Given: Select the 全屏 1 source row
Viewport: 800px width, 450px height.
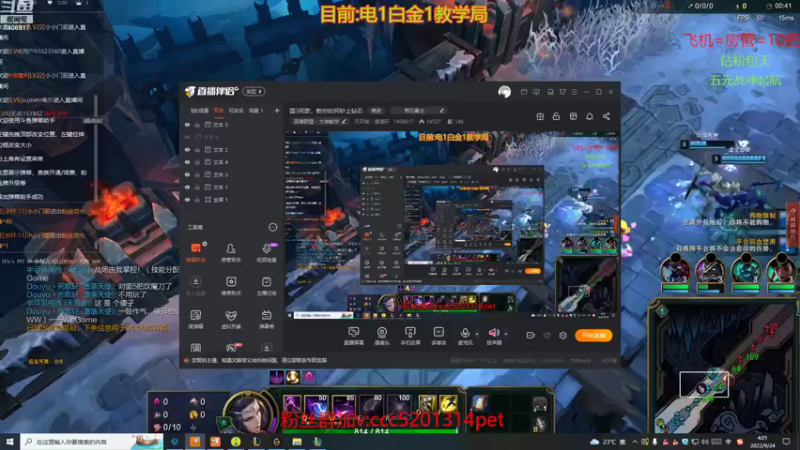Looking at the screenshot, I should coord(232,199).
